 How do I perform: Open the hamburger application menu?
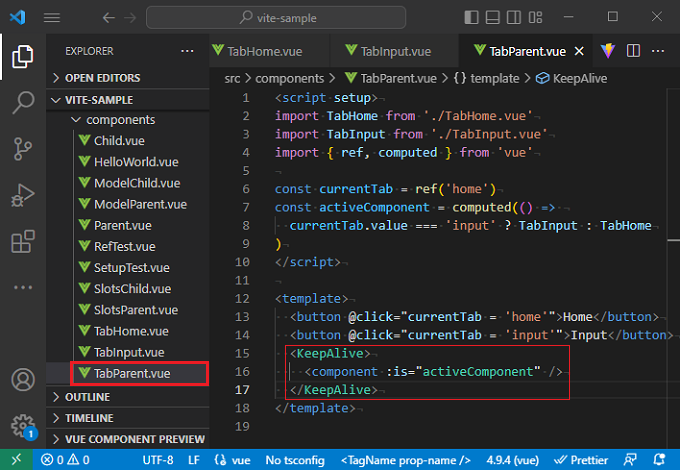[52, 18]
